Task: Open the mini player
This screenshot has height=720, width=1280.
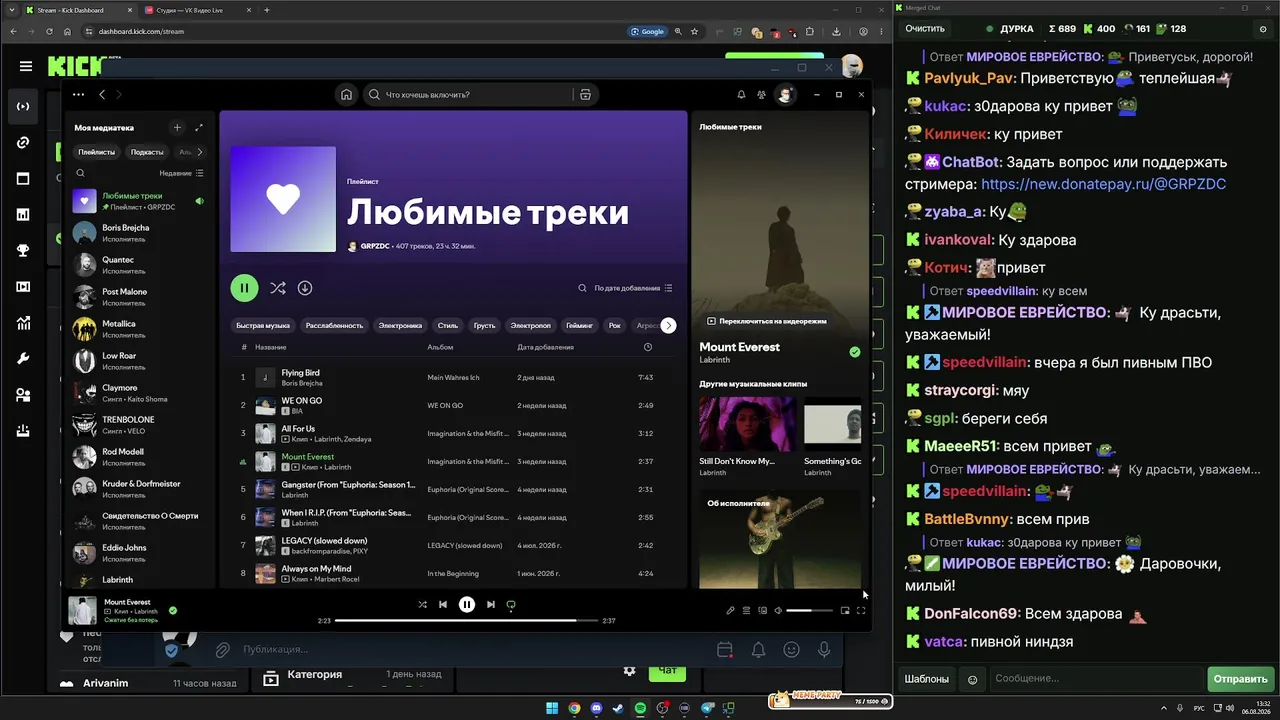Action: [x=845, y=610]
